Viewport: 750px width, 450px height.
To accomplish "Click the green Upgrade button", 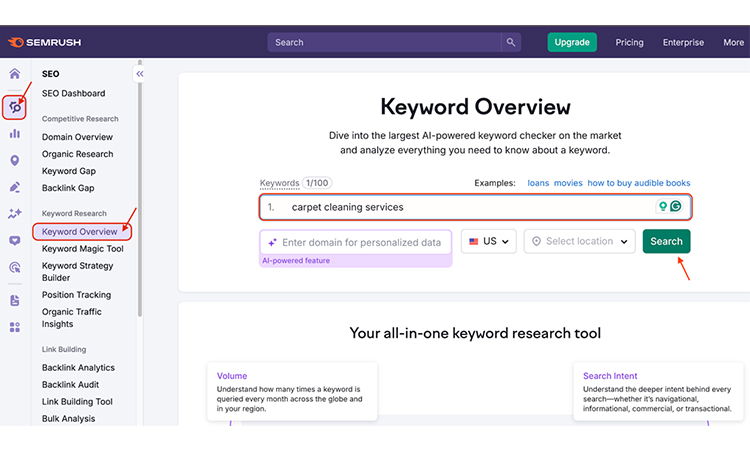I will pyautogui.click(x=572, y=42).
